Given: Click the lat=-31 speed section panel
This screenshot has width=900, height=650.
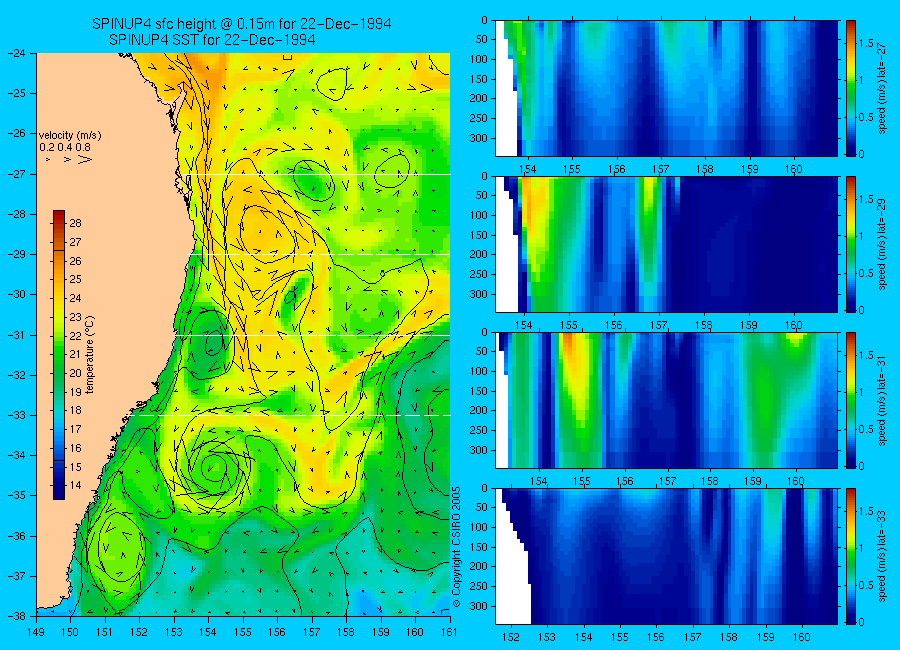Looking at the screenshot, I should coord(666,400).
